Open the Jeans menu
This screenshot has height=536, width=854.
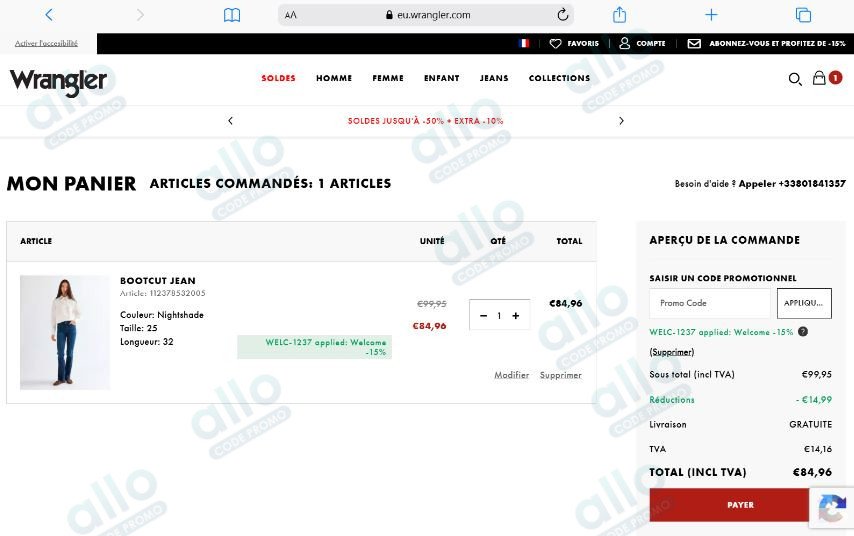click(x=494, y=78)
